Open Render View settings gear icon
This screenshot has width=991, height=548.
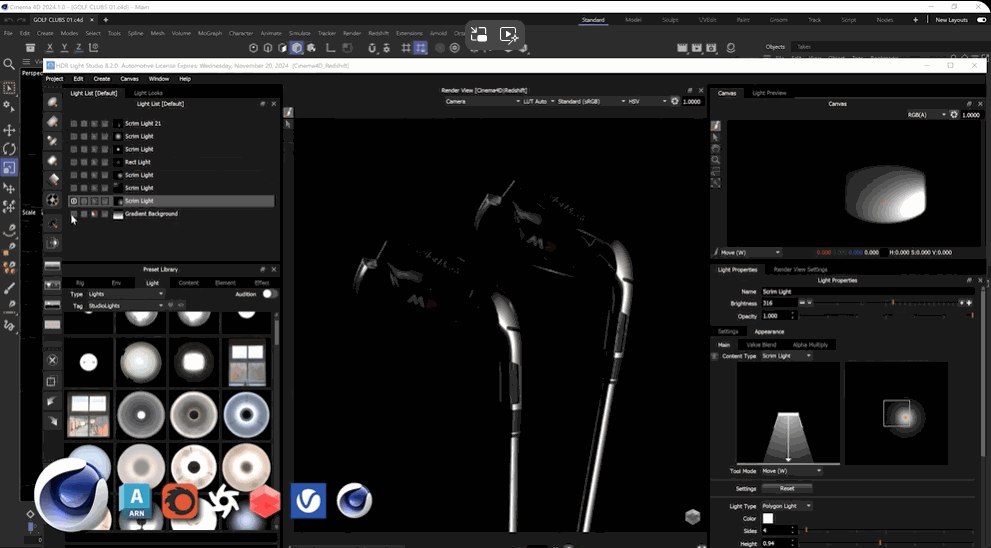[675, 101]
